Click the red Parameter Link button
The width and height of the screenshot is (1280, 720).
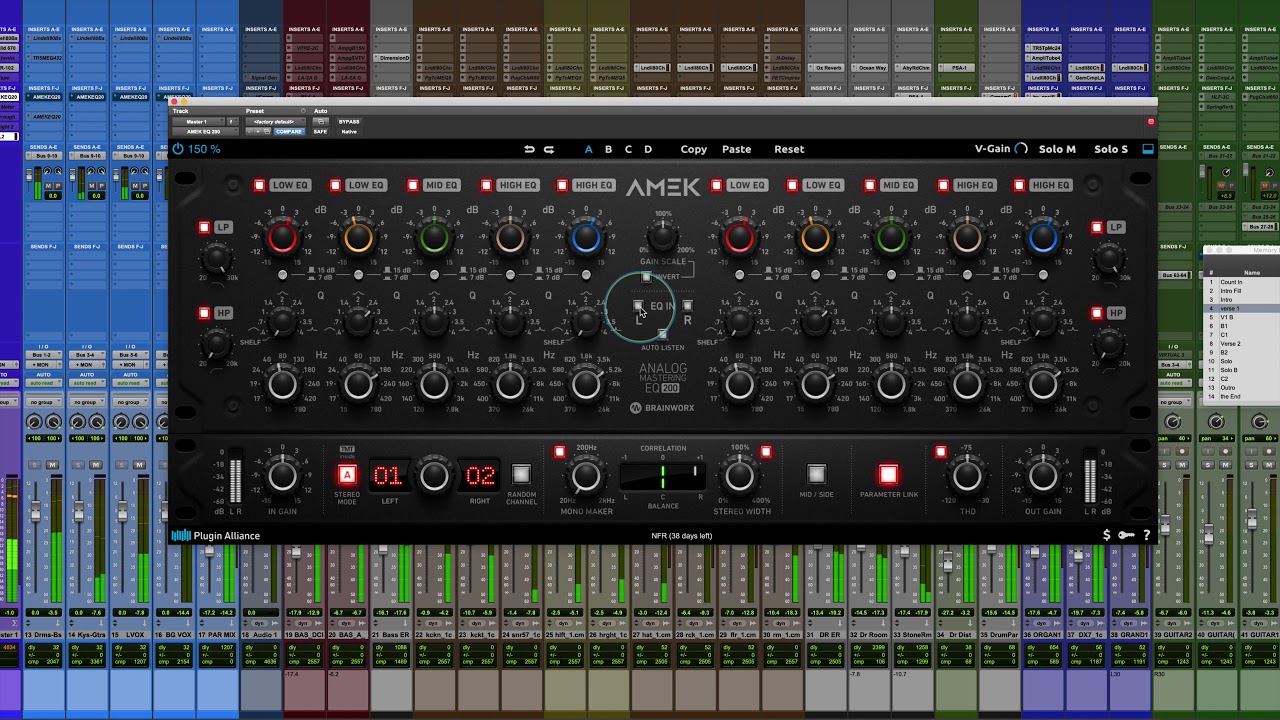[888, 474]
